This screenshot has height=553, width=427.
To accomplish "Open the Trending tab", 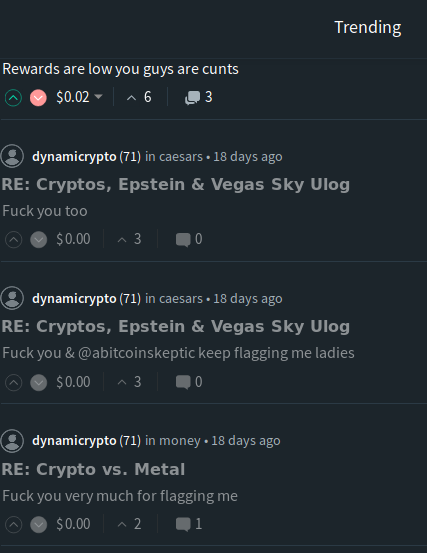I will (368, 28).
